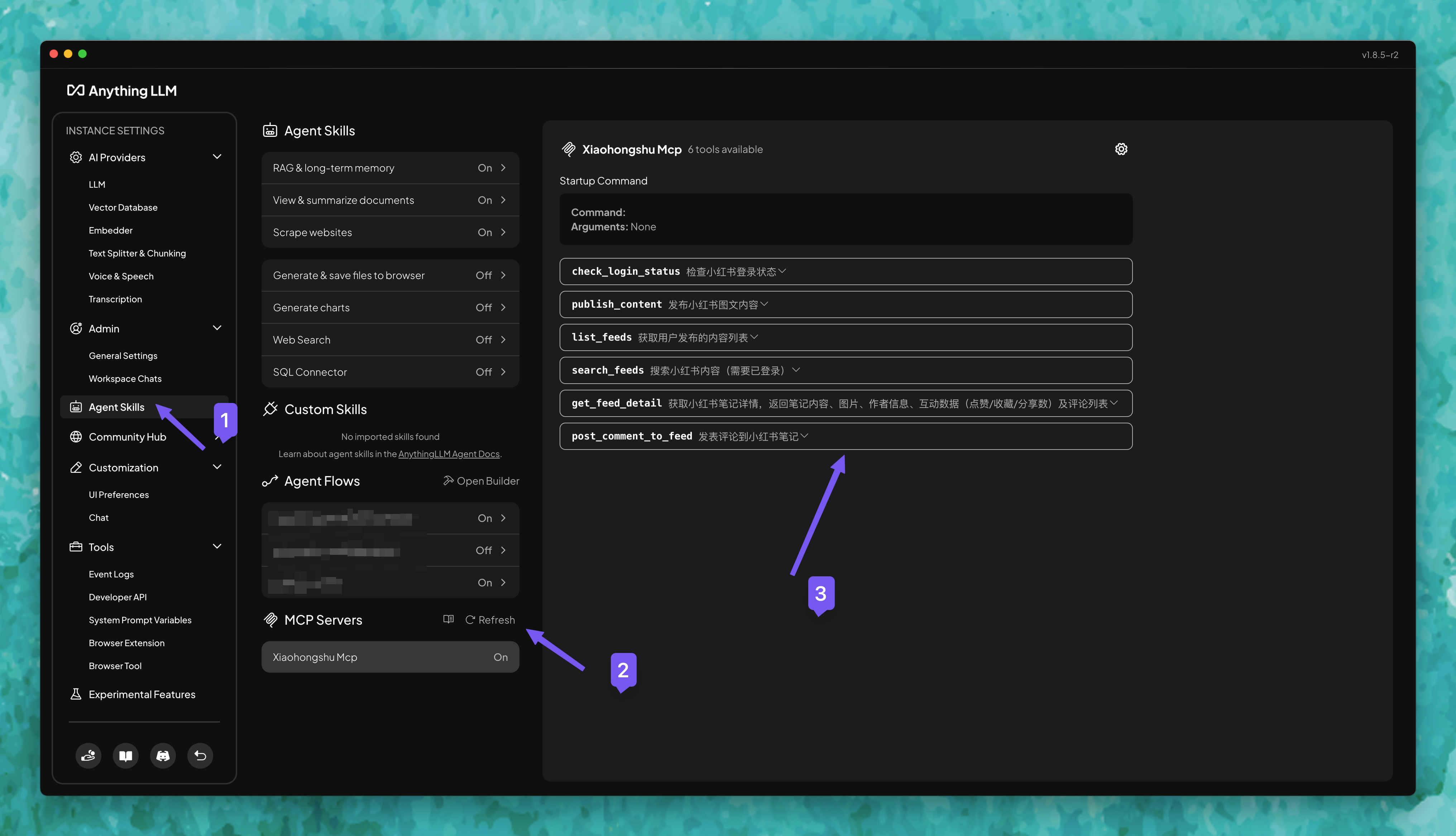The height and width of the screenshot is (836, 1456).
Task: Open Workspace Chats
Action: point(125,378)
